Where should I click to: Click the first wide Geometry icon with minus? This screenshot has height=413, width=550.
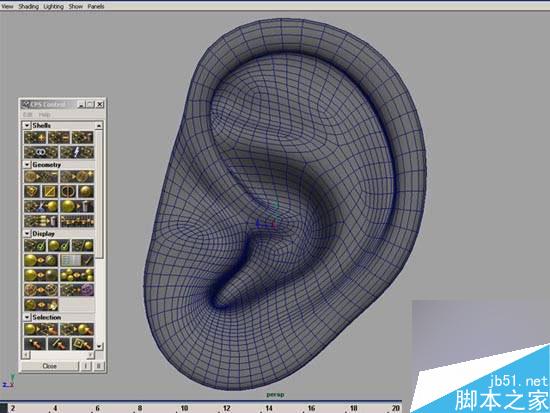point(41,176)
